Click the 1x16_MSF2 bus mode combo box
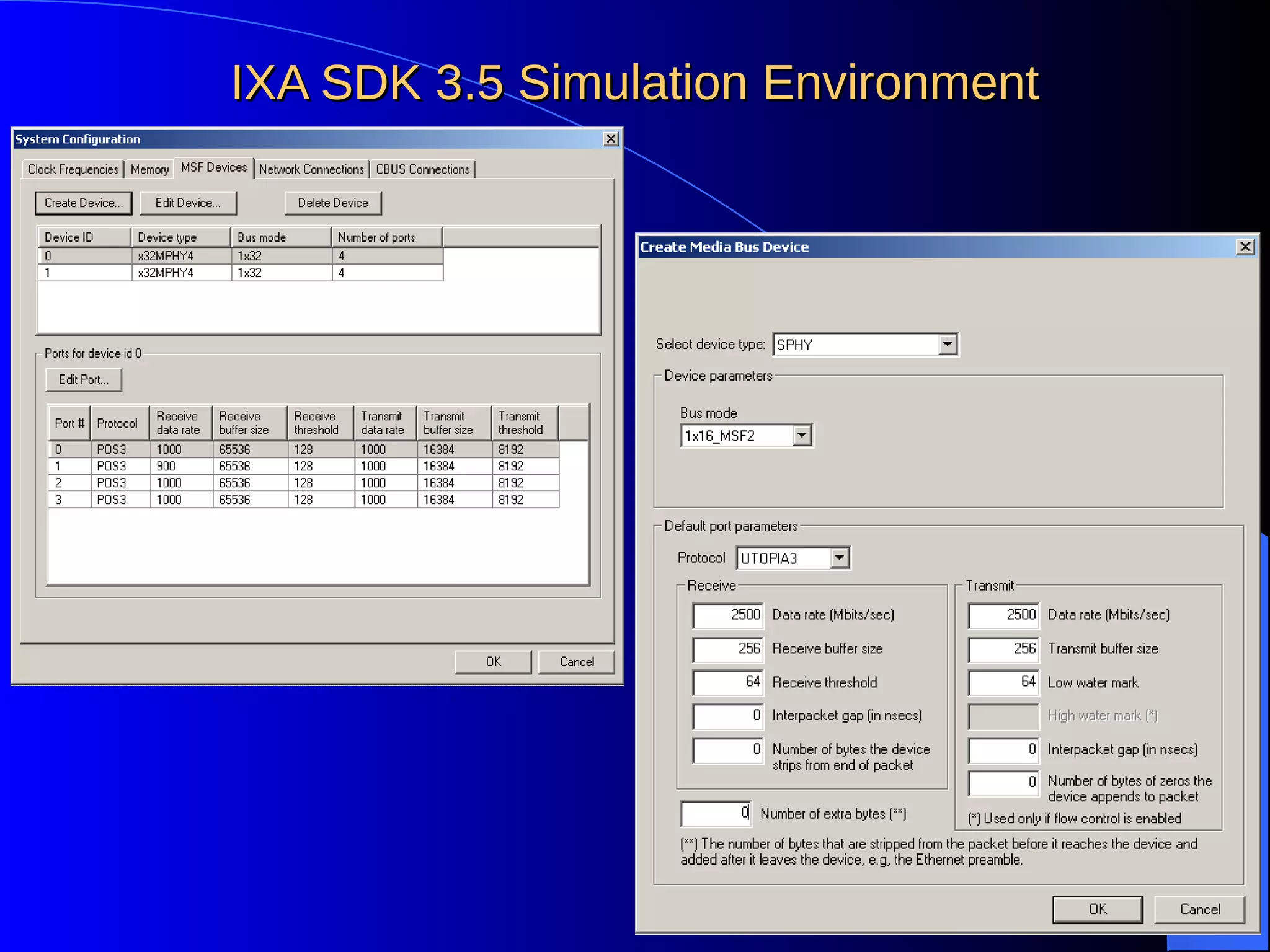The image size is (1270, 952). 747,436
